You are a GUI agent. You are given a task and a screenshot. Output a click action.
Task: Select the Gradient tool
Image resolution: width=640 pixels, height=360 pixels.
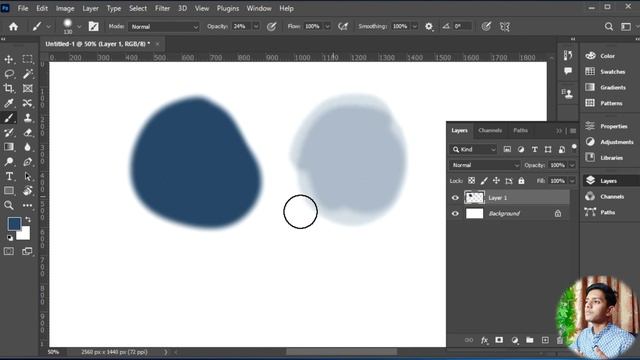[9, 147]
